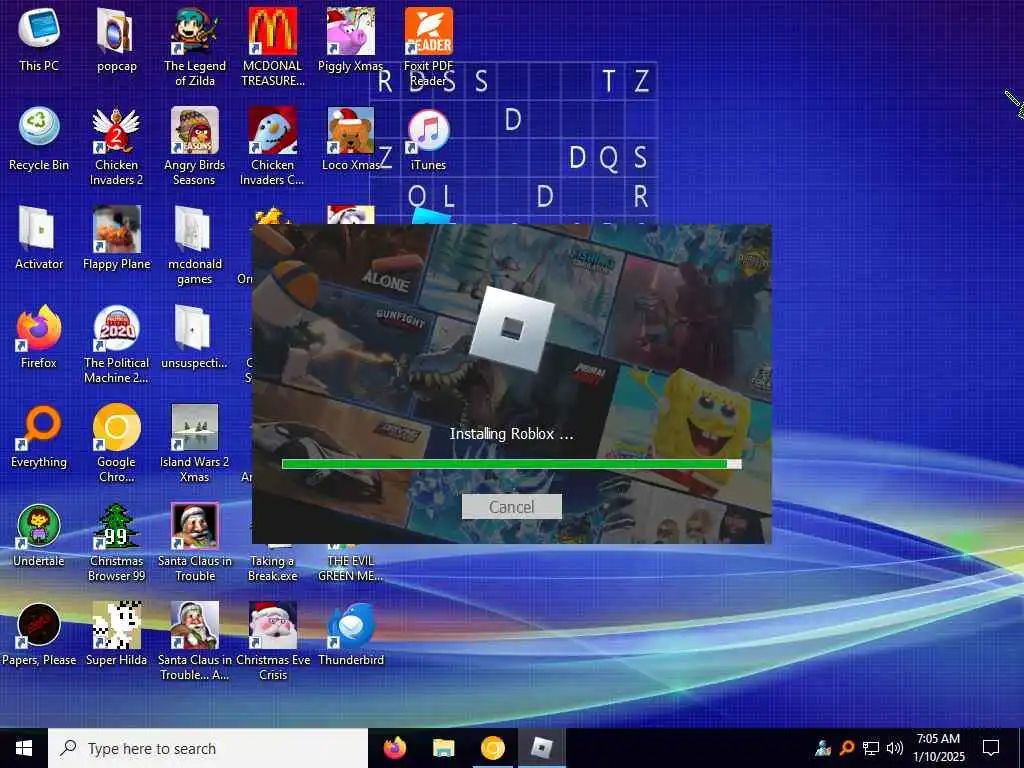Select the Roblox taskbar button

tap(541, 748)
